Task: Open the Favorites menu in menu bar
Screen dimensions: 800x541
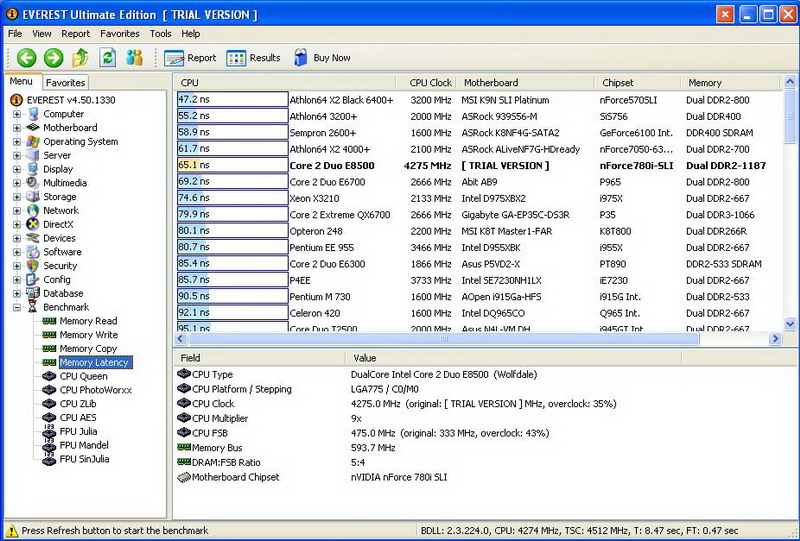Action: pyautogui.click(x=119, y=33)
